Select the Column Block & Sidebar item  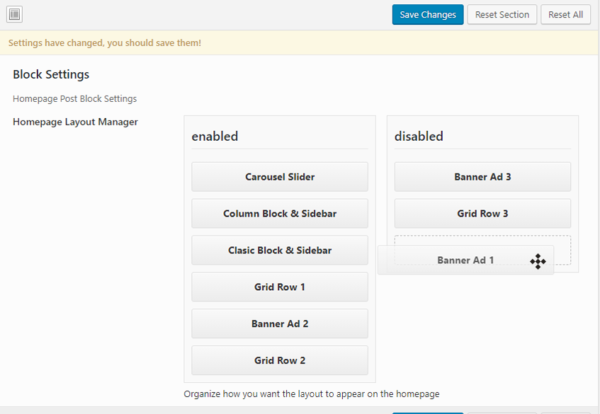coord(280,214)
